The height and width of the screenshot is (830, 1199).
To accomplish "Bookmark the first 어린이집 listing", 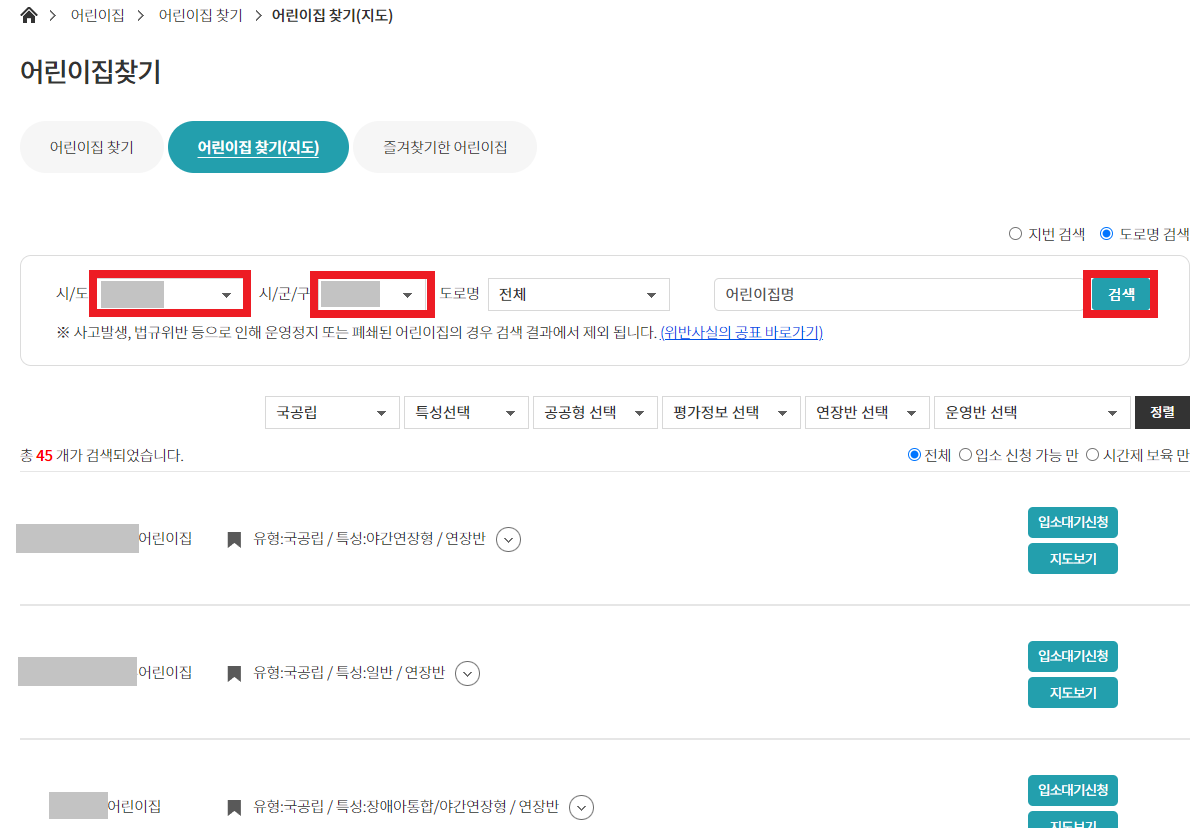I will 233,538.
